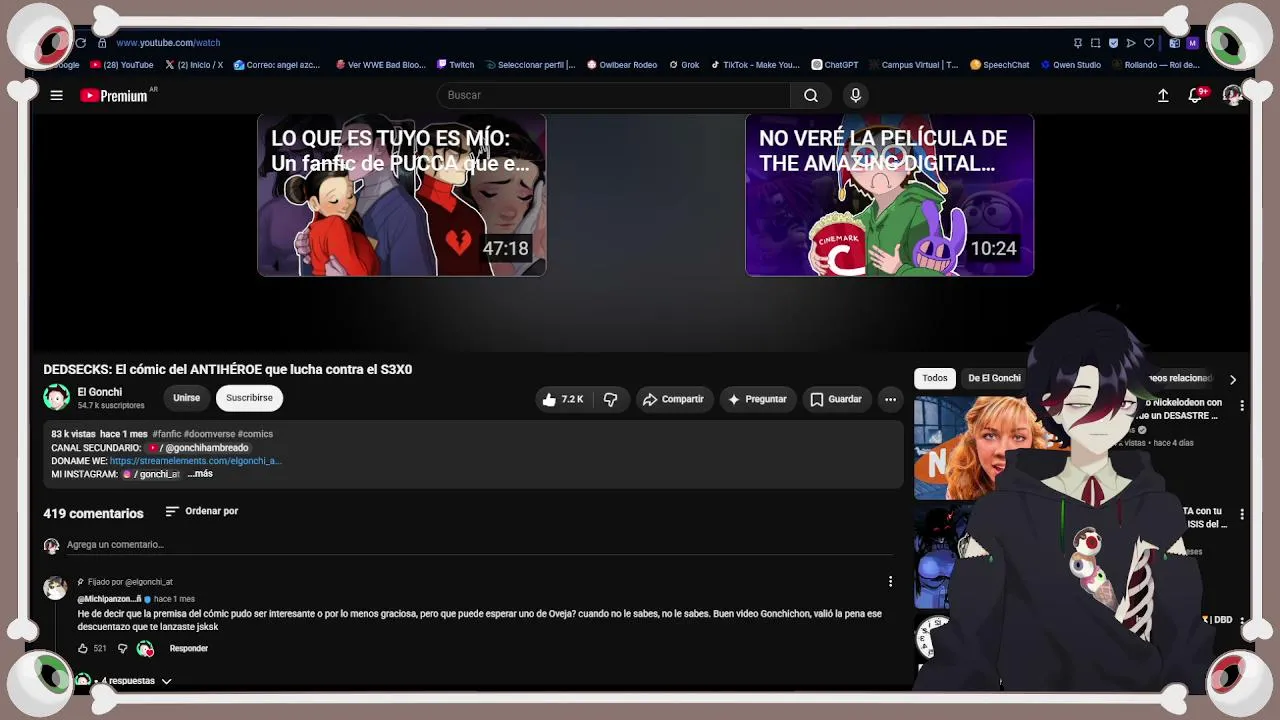Click the browser address bar URL

pos(168,43)
